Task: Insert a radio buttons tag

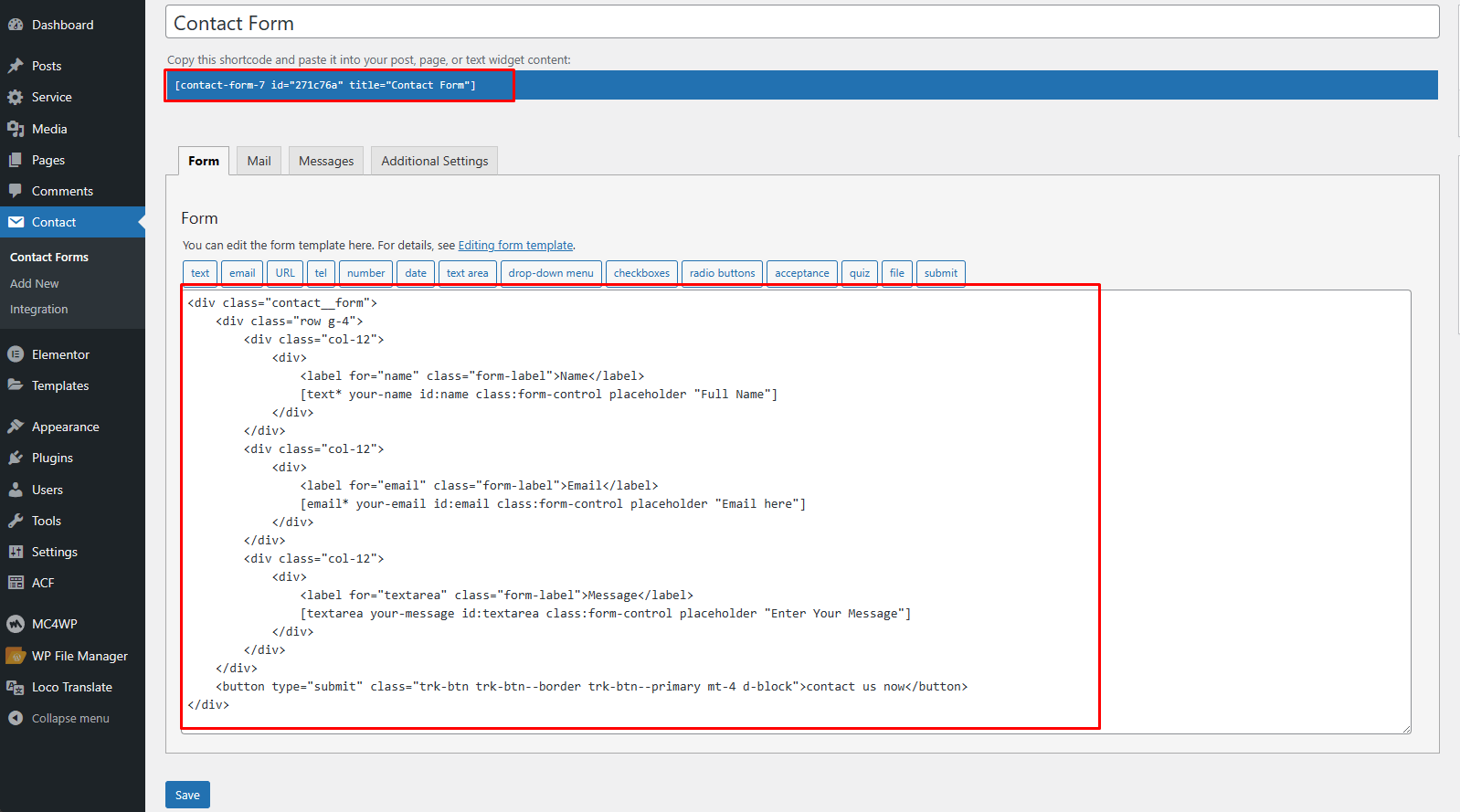Action: coord(722,273)
